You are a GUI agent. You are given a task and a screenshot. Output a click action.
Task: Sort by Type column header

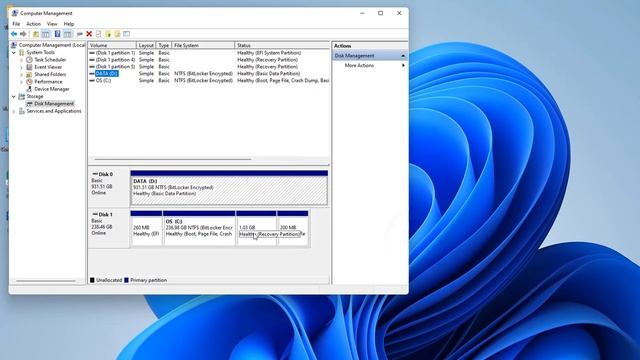[164, 45]
